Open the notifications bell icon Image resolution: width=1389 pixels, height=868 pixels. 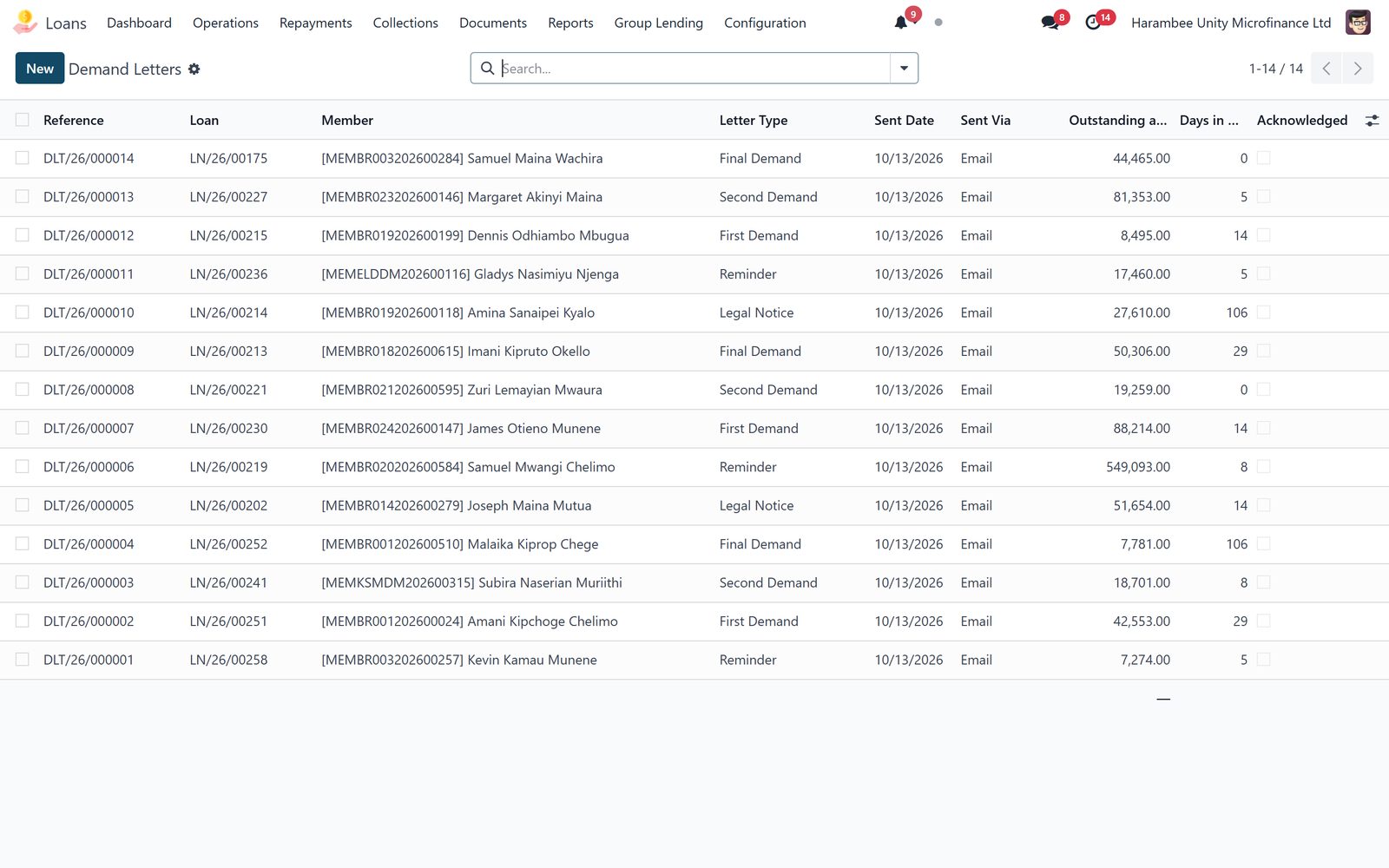tap(901, 23)
